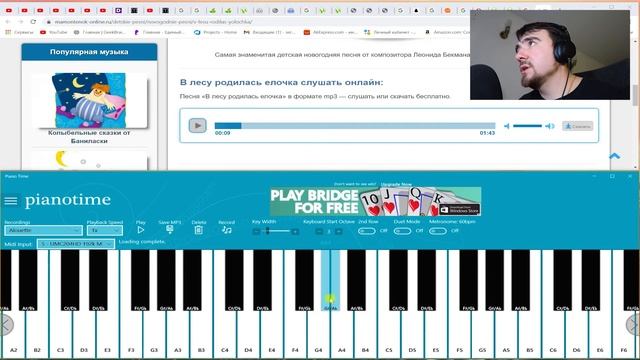Click the low-volume speaker icon in the audio player
This screenshot has height=360, width=640.
pyautogui.click(x=507, y=126)
